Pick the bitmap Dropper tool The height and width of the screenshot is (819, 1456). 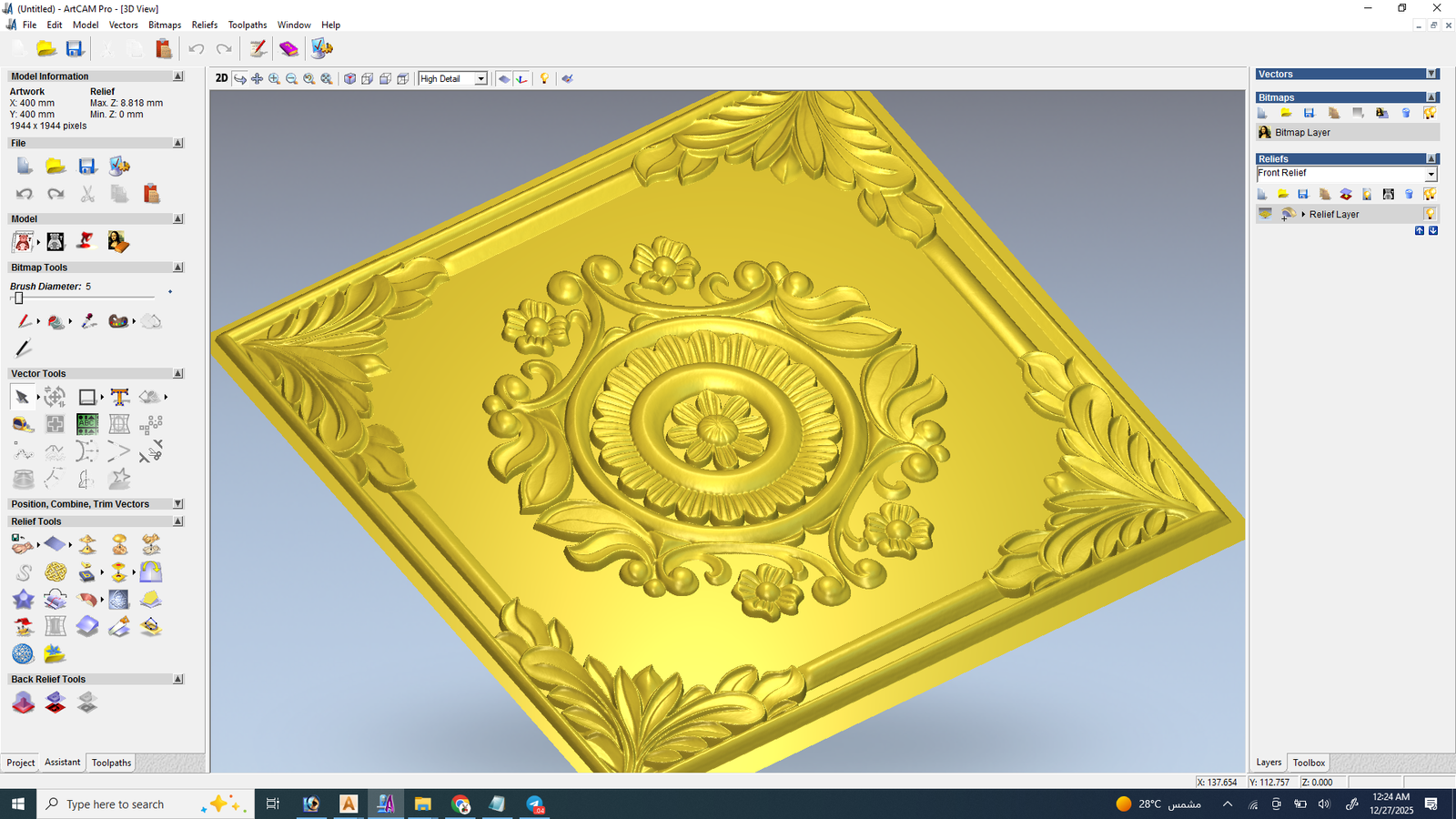(88, 321)
